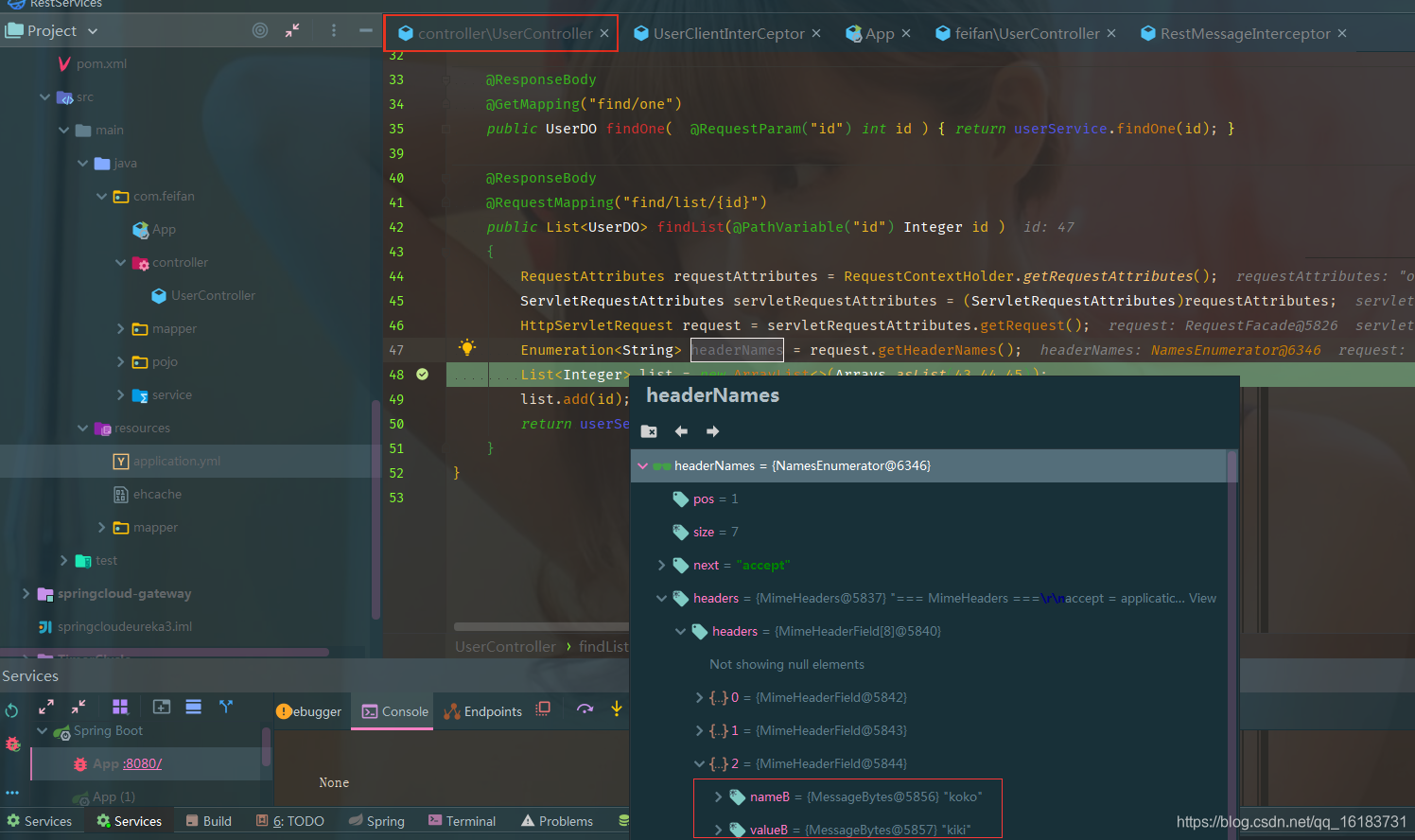Image resolution: width=1415 pixels, height=840 pixels.
Task: Expand all services using the expand arrows icon
Action: 46,707
